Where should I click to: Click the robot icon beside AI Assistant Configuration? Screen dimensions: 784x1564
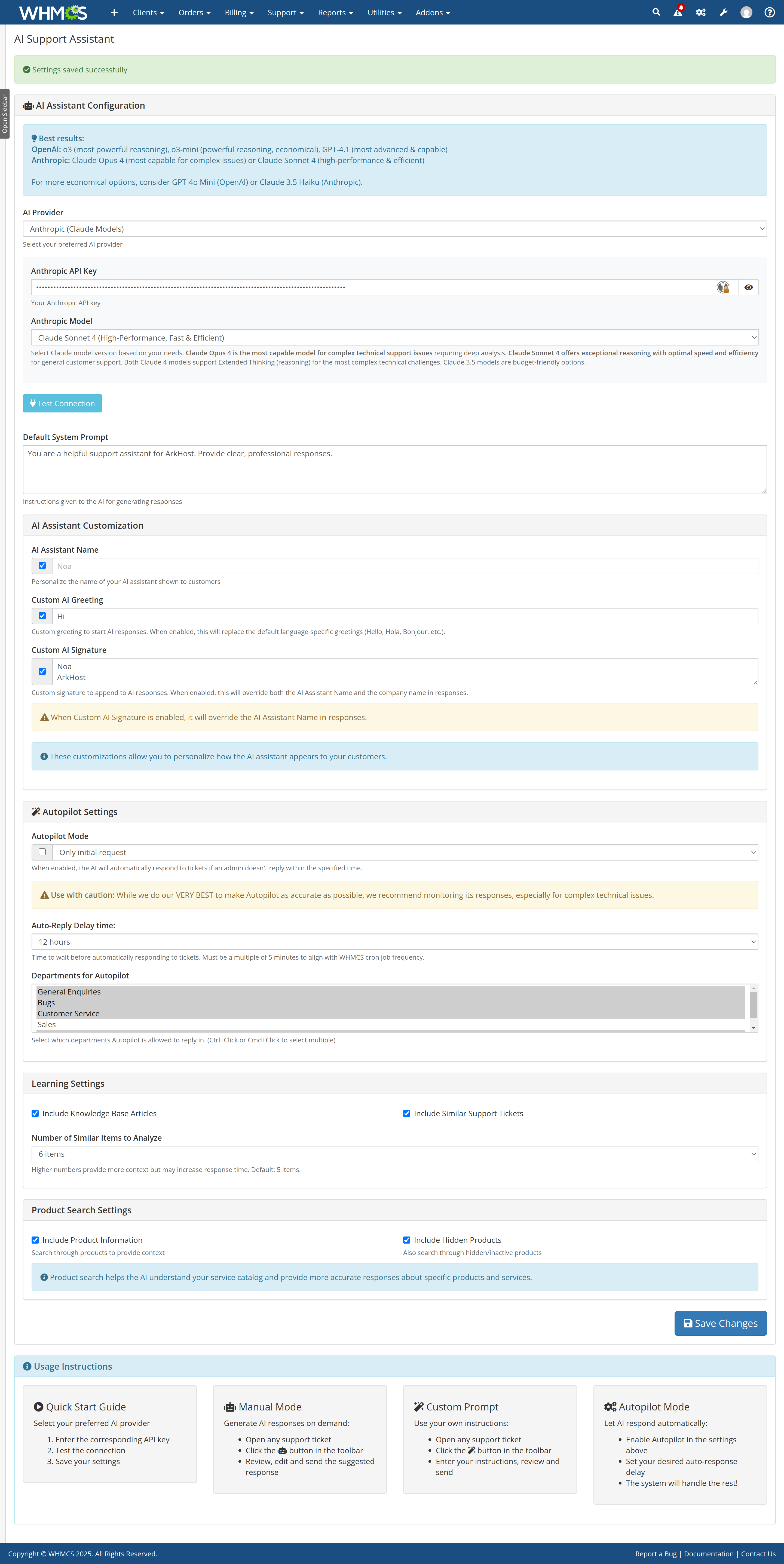pyautogui.click(x=28, y=106)
